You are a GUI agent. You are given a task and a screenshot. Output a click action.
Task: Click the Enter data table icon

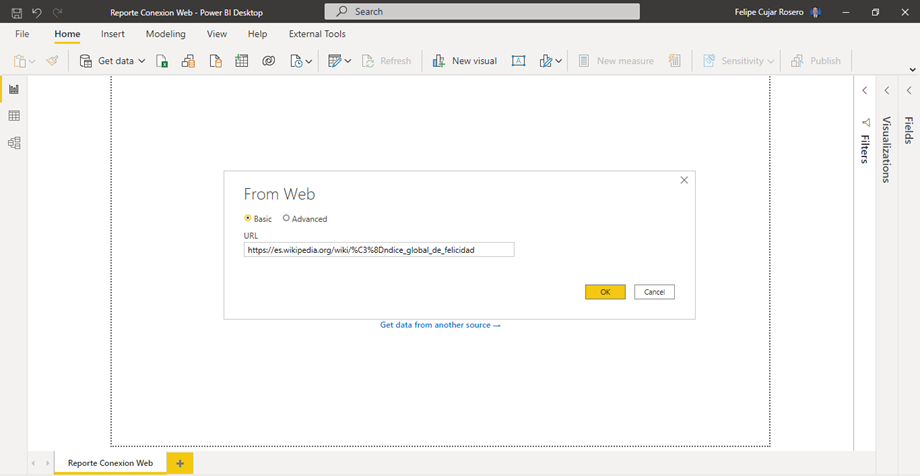pyautogui.click(x=242, y=61)
